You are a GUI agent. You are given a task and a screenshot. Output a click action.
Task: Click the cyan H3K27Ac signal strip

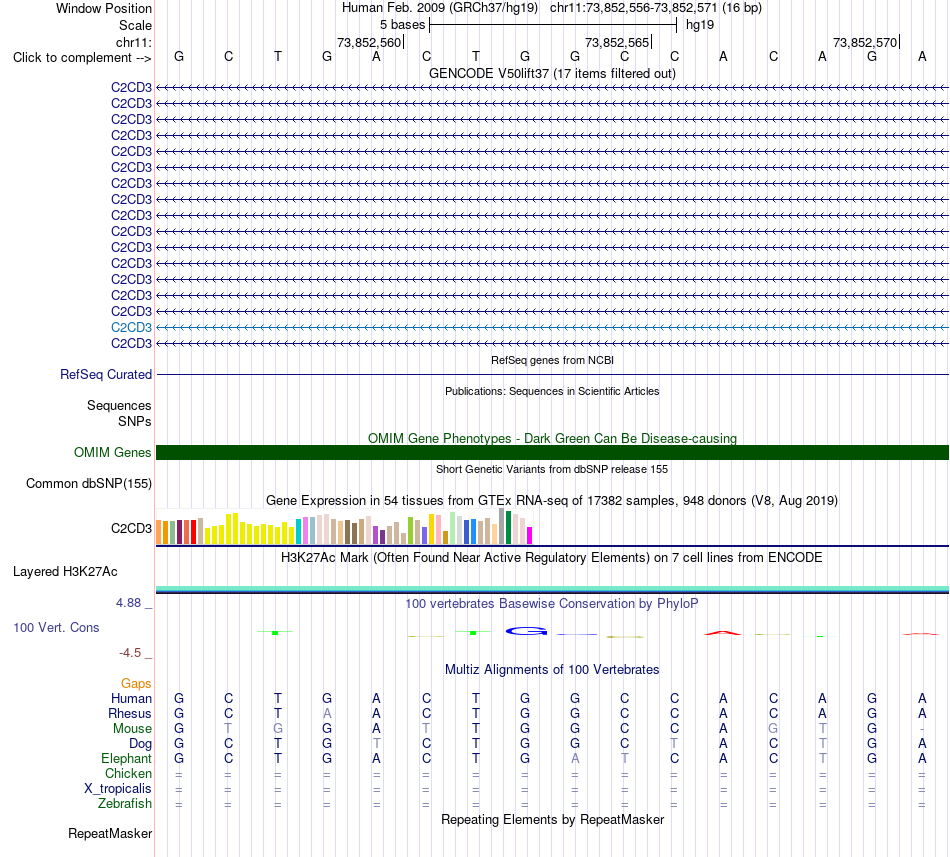552,589
